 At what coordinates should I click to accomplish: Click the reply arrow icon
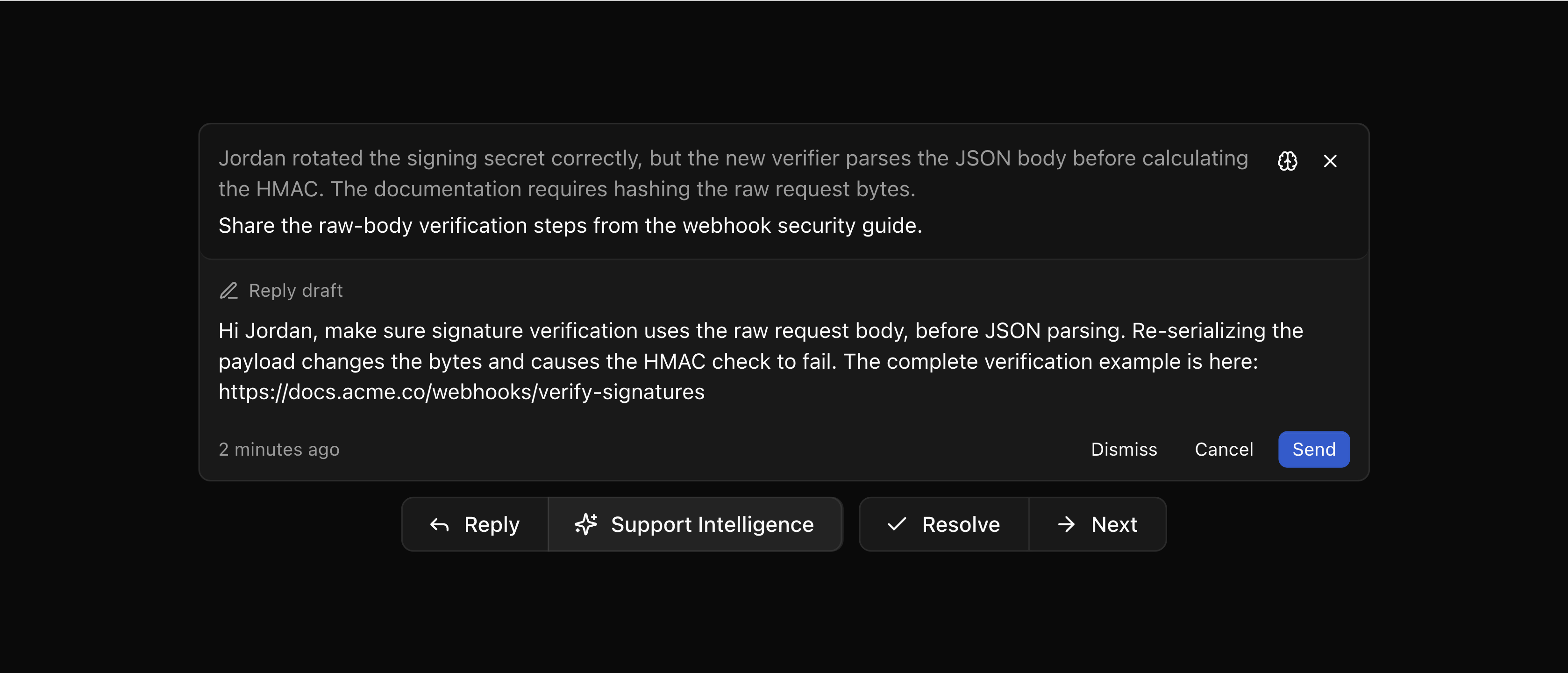pyautogui.click(x=439, y=525)
